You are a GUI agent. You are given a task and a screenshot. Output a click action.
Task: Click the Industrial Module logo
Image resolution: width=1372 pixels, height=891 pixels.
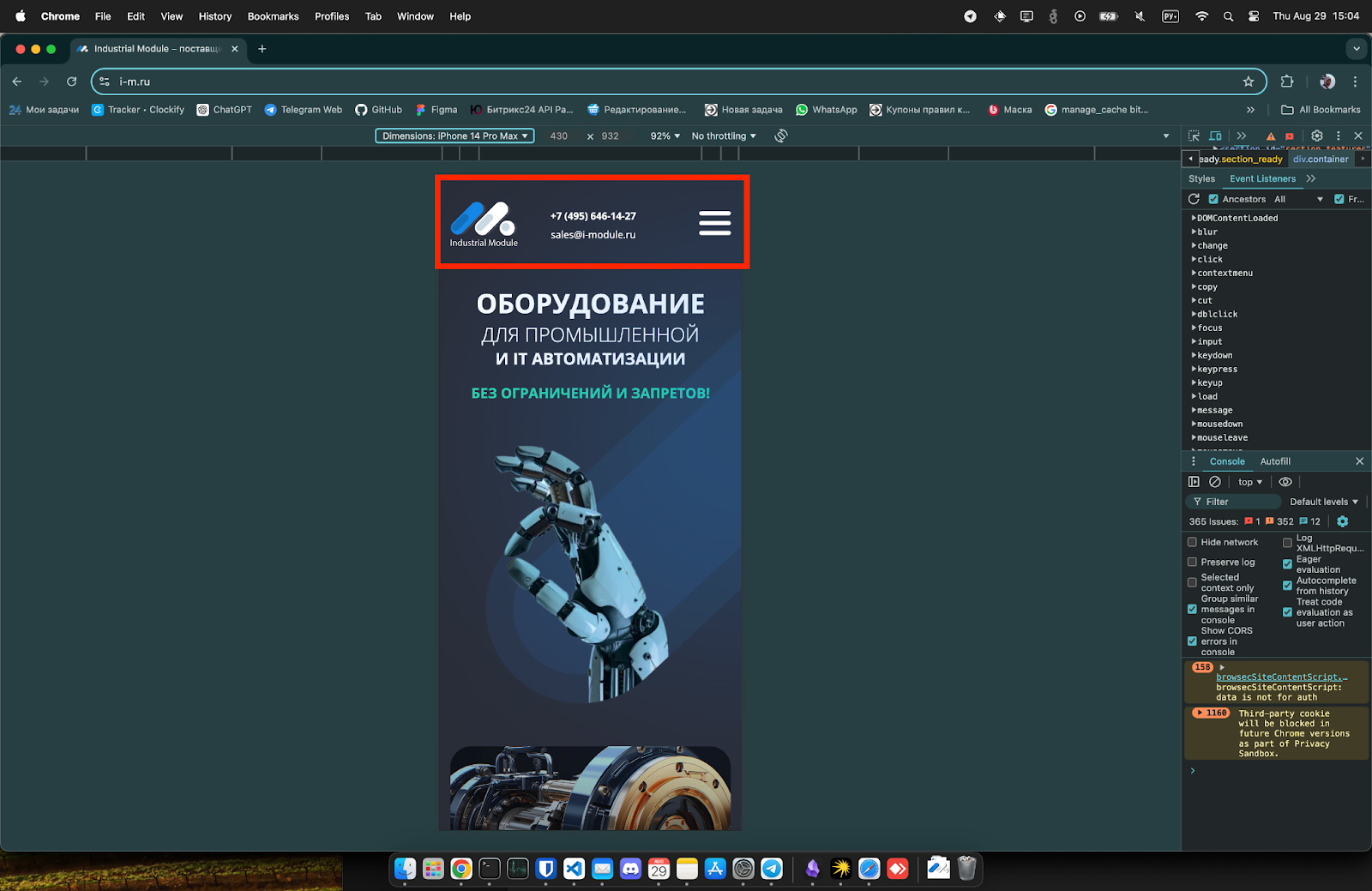click(484, 225)
